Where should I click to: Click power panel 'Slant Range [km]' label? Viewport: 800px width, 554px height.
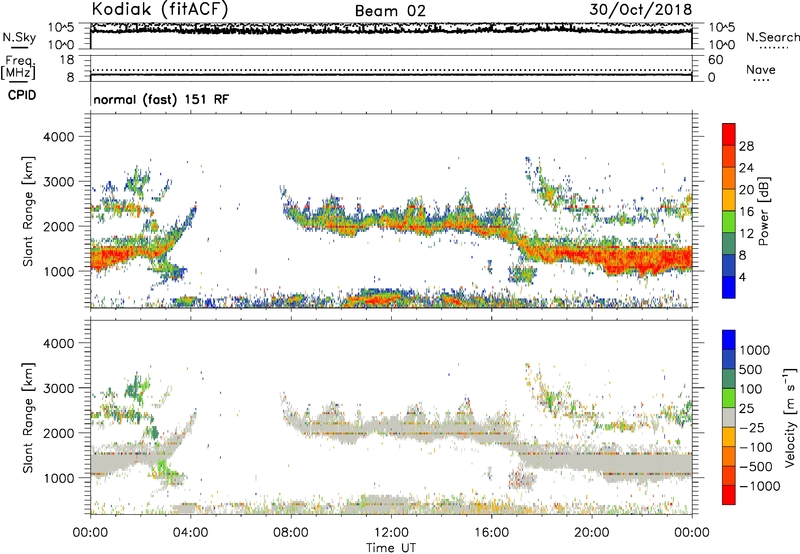[x=28, y=211]
